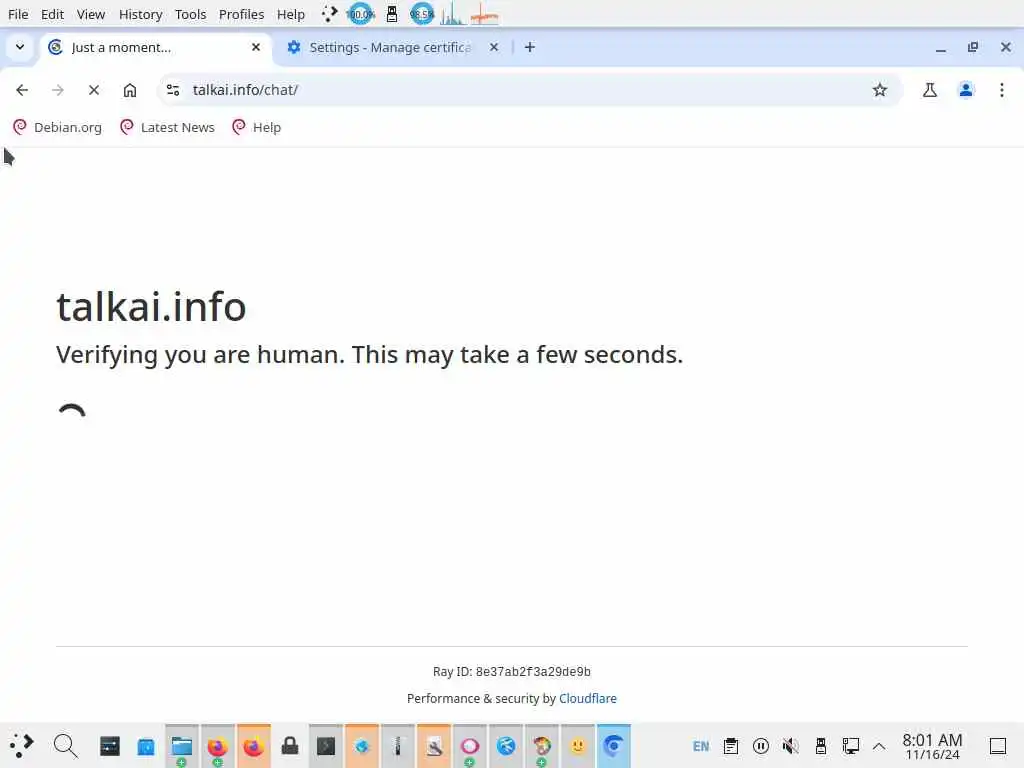Click the talkai.info heading
The image size is (1024, 768).
pyautogui.click(x=151, y=307)
